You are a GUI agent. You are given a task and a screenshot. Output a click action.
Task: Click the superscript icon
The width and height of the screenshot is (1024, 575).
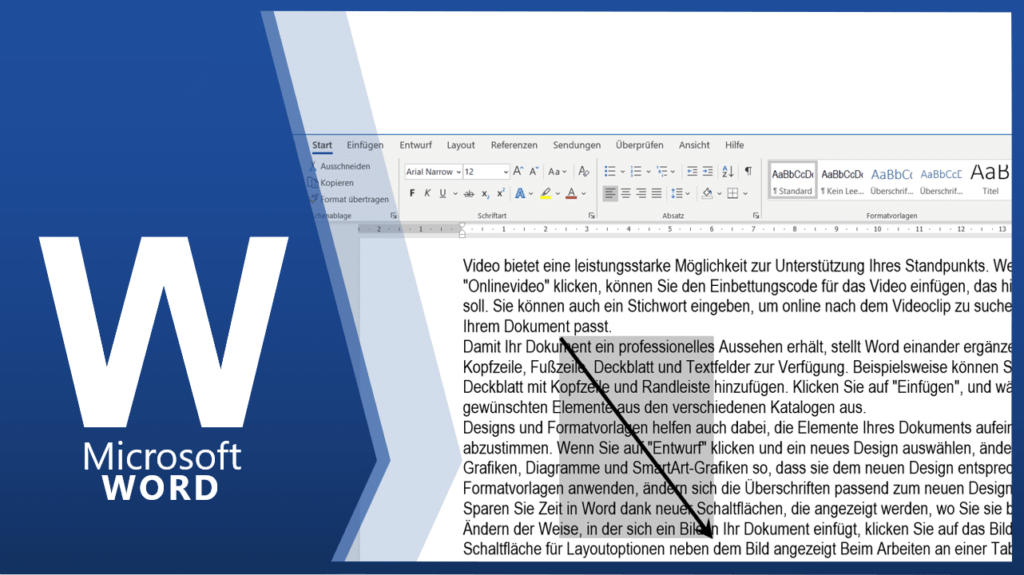[x=500, y=193]
